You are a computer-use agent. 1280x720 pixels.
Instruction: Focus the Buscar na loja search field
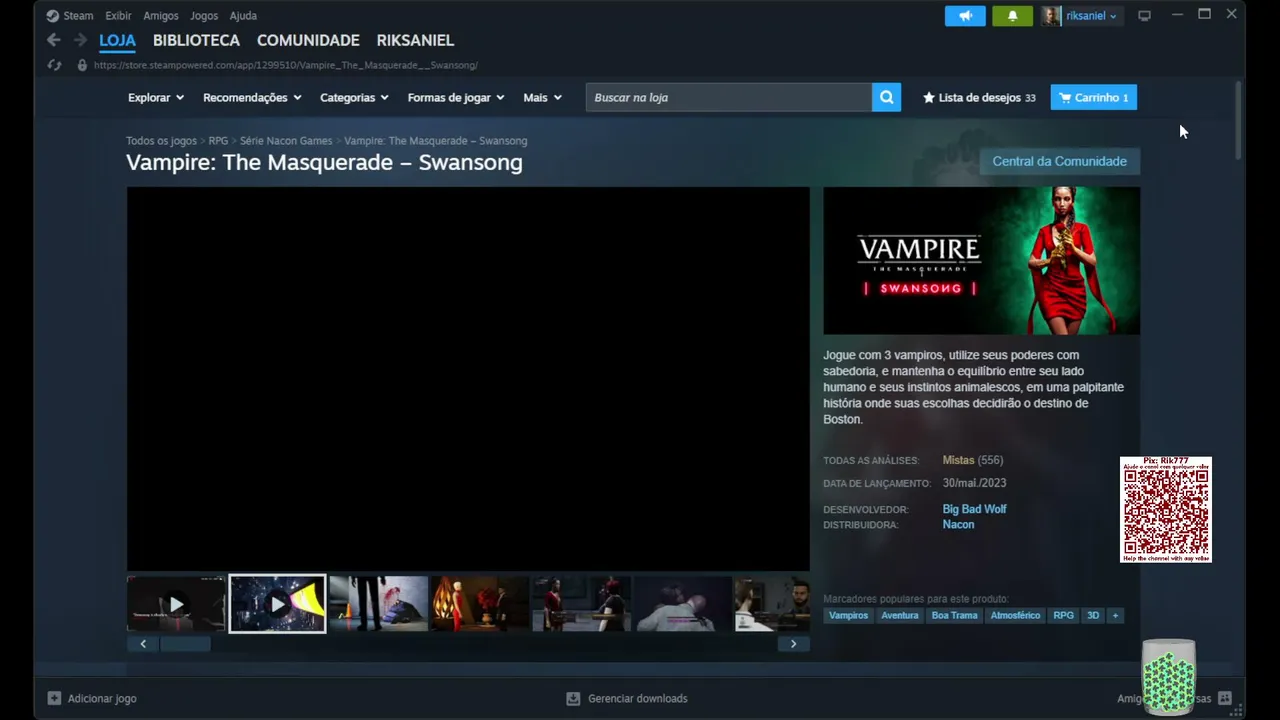point(729,97)
